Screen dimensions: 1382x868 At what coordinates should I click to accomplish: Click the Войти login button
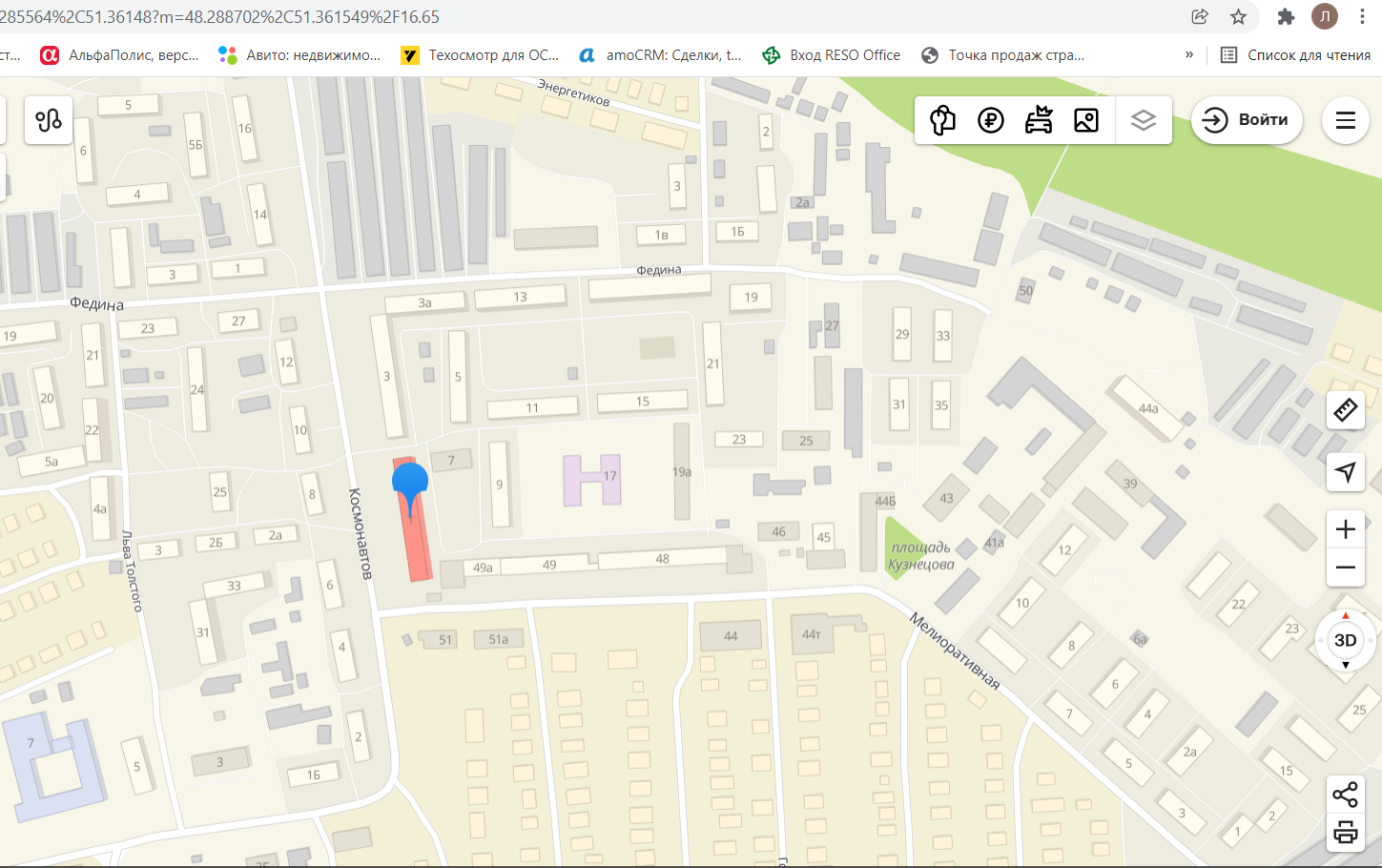[1247, 120]
